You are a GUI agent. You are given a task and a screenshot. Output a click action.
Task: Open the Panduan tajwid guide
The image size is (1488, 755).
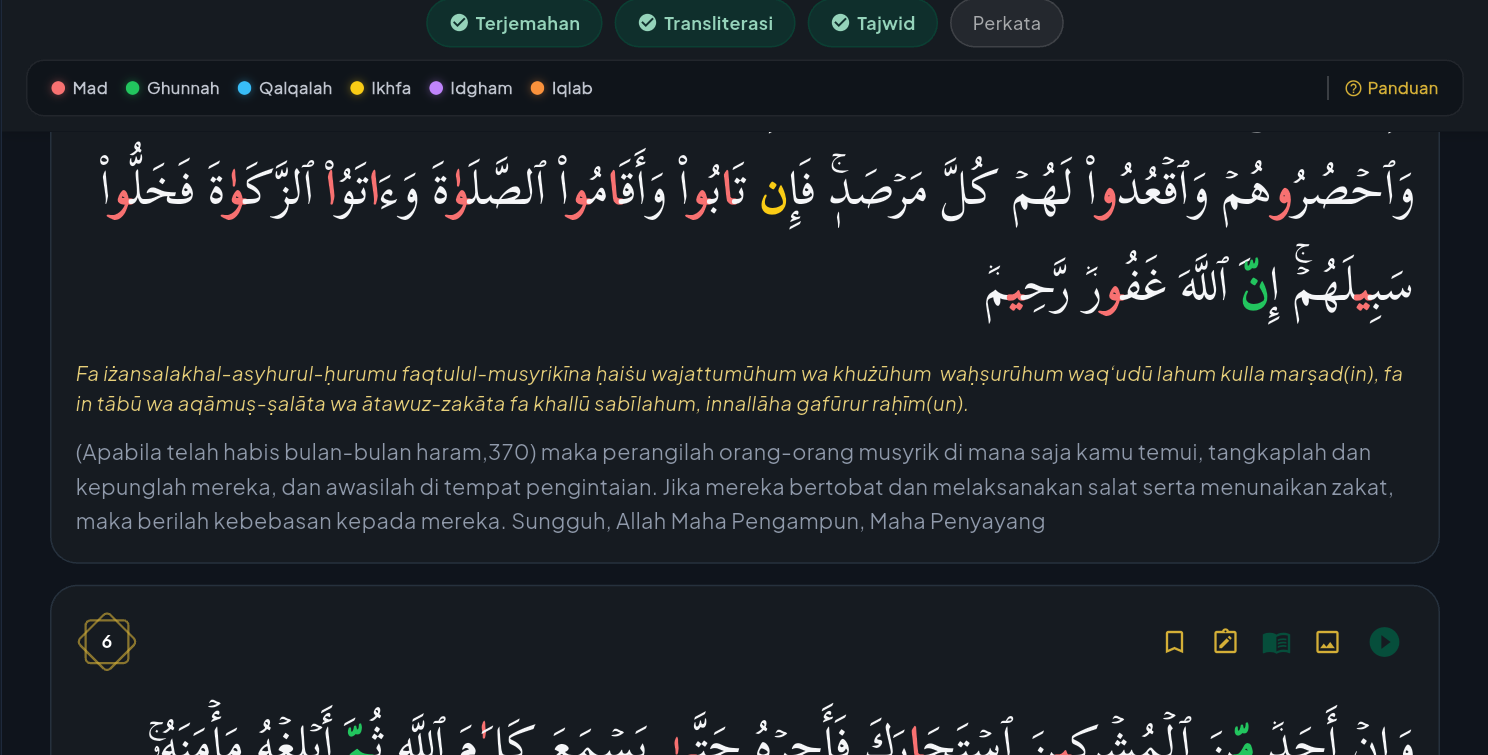click(1392, 88)
